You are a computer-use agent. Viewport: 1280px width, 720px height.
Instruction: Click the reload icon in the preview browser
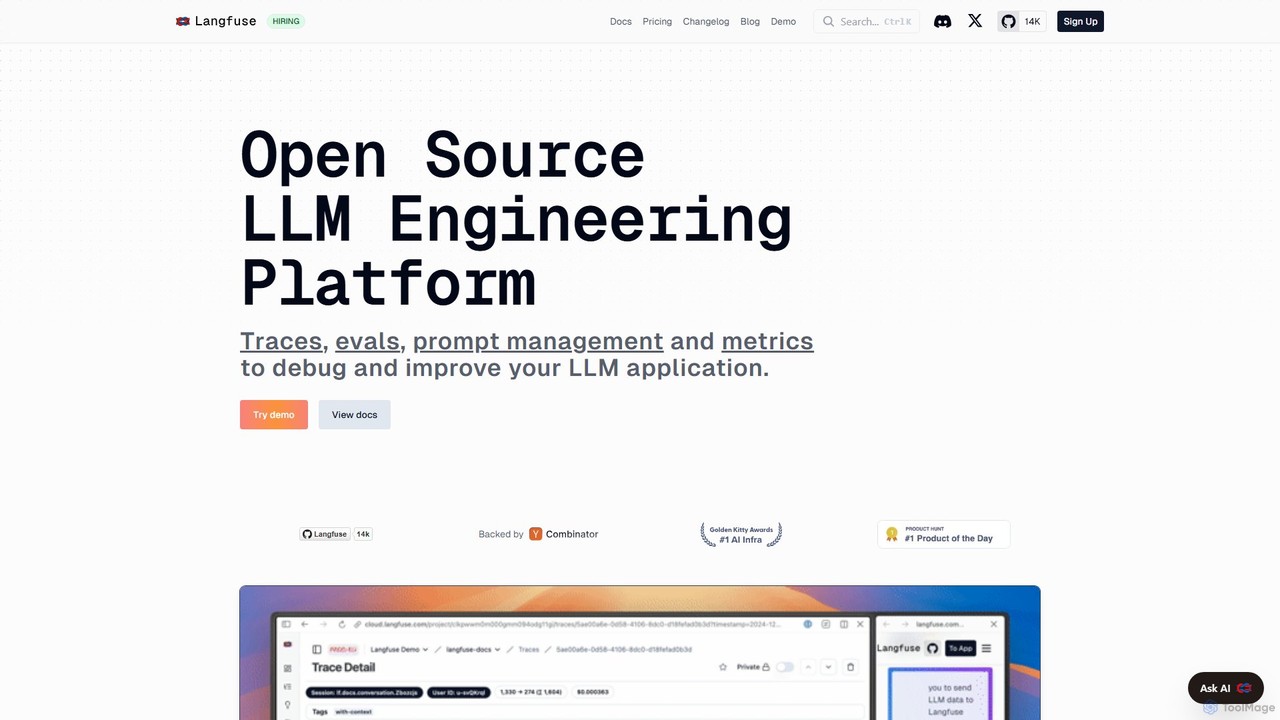click(342, 624)
